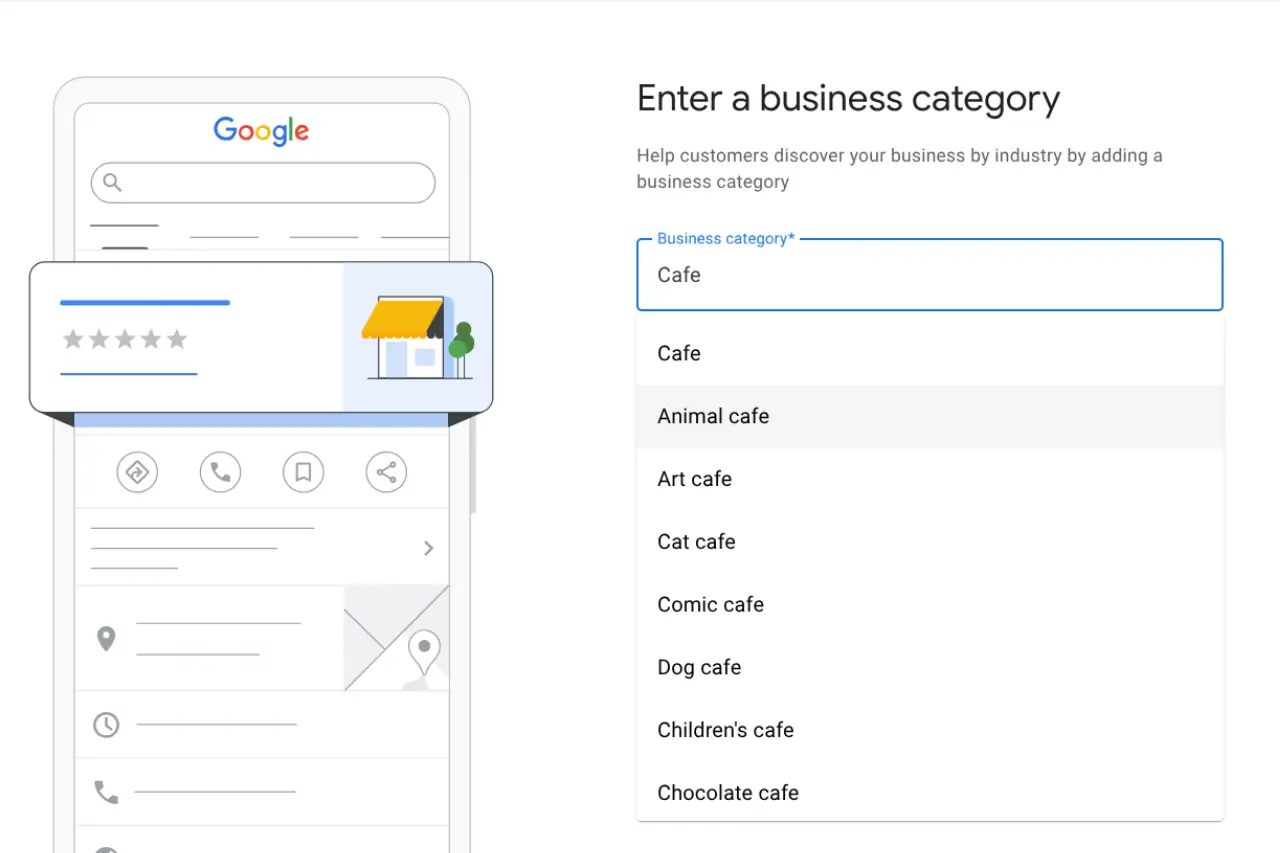Image resolution: width=1280 pixels, height=853 pixels.
Task: Pick 'Art cafe' from the list
Action: tap(694, 480)
